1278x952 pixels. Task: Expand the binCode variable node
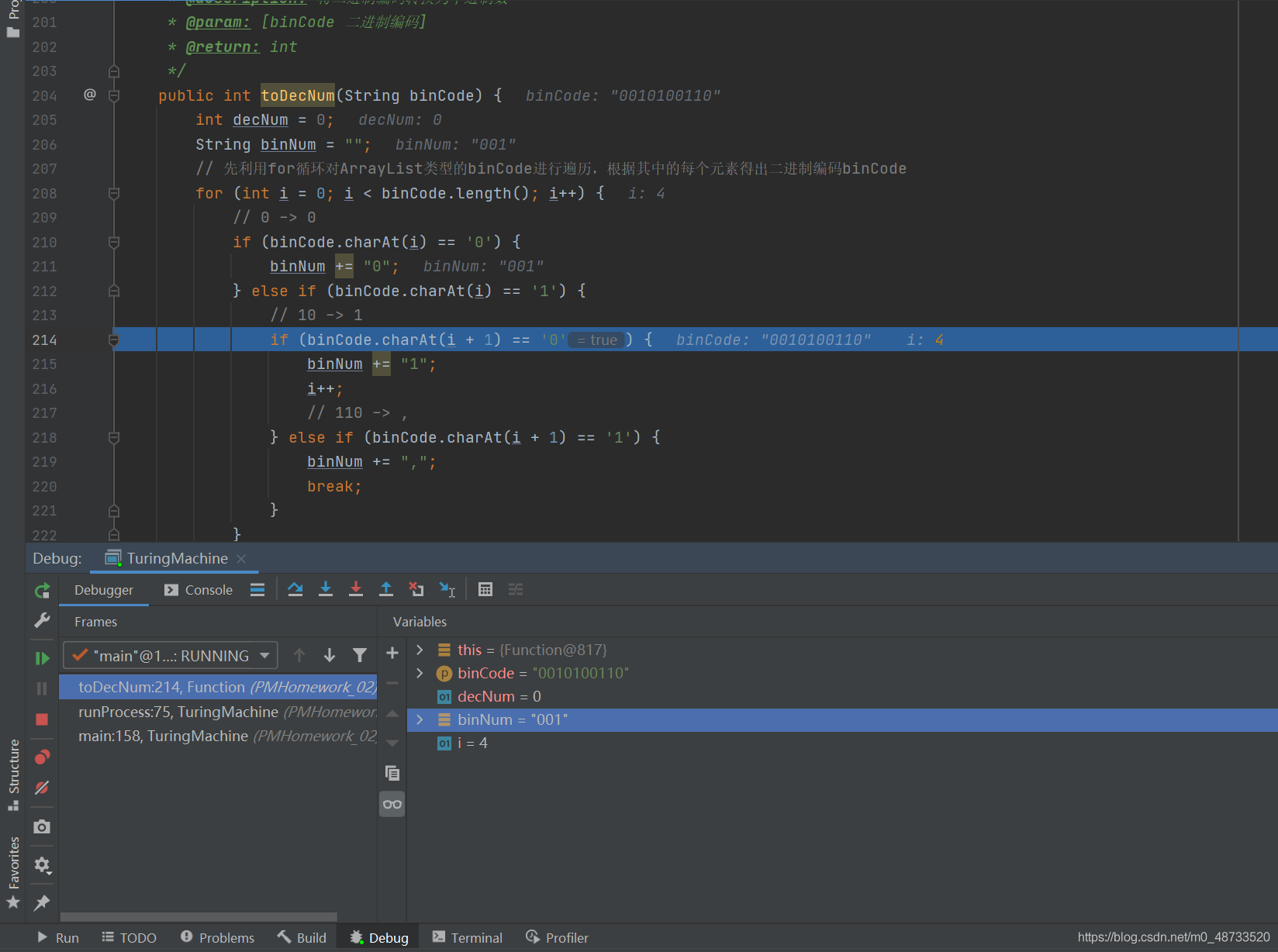tap(420, 673)
